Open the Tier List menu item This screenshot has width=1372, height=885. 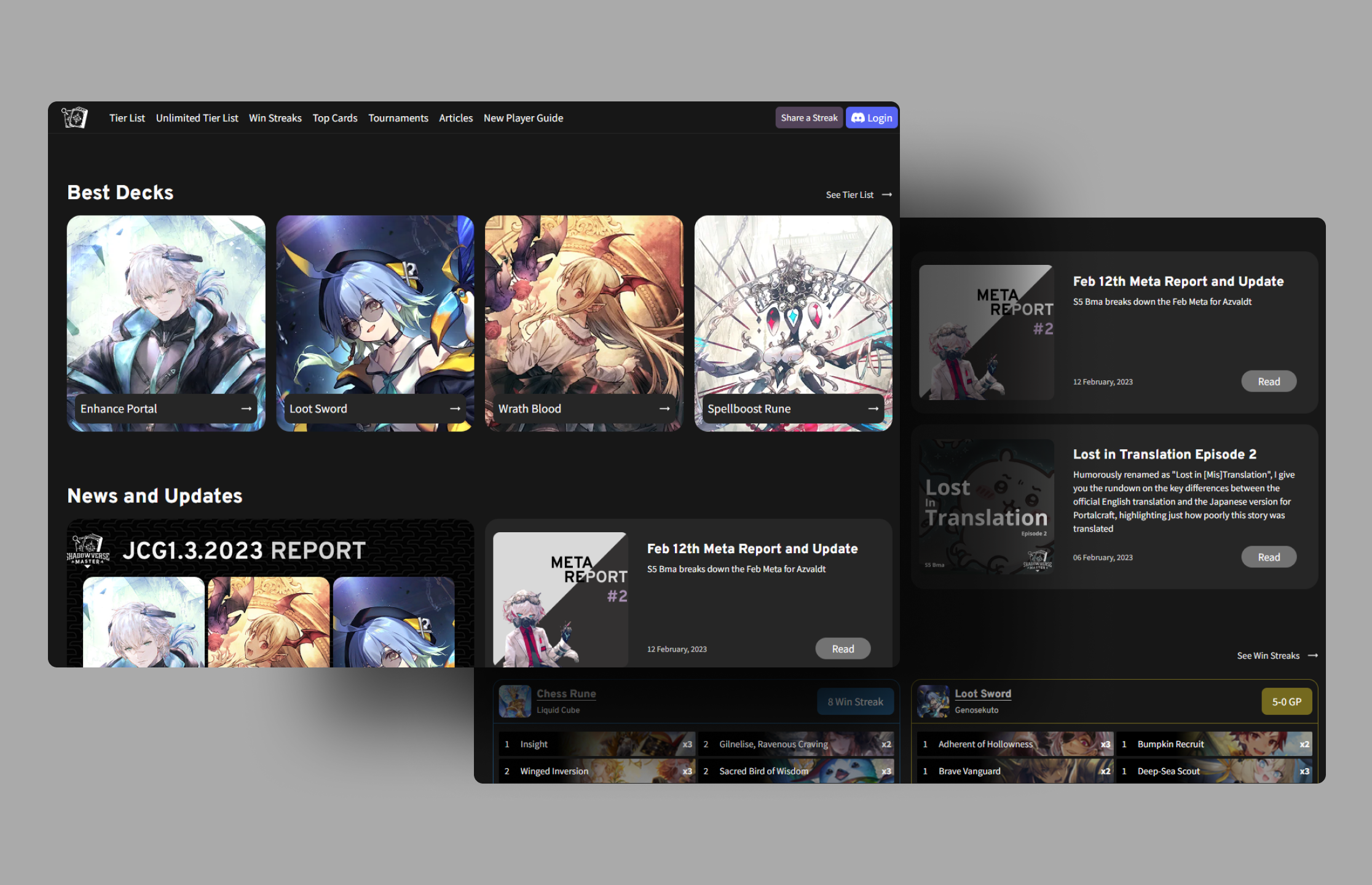pyautogui.click(x=127, y=118)
